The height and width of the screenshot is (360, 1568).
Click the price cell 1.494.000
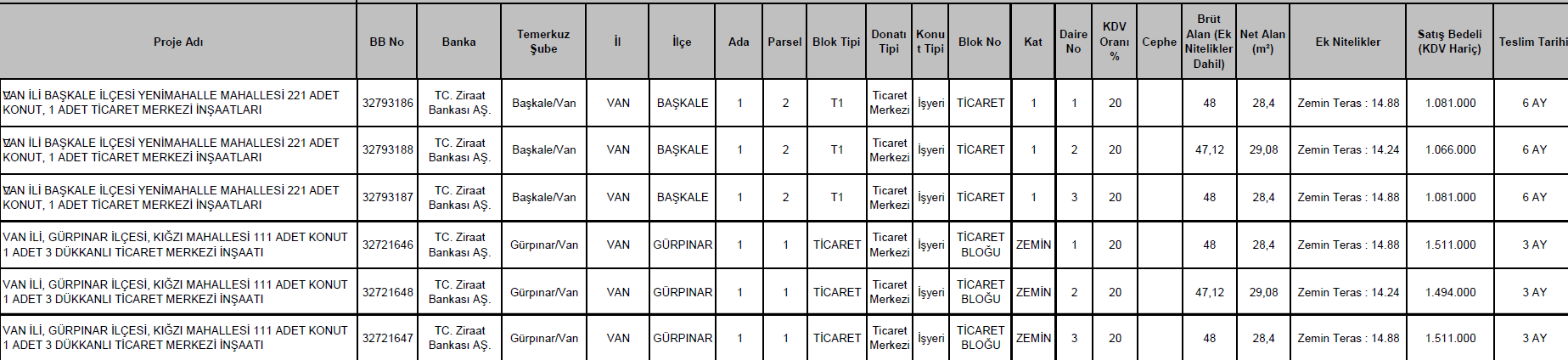coord(1449,292)
